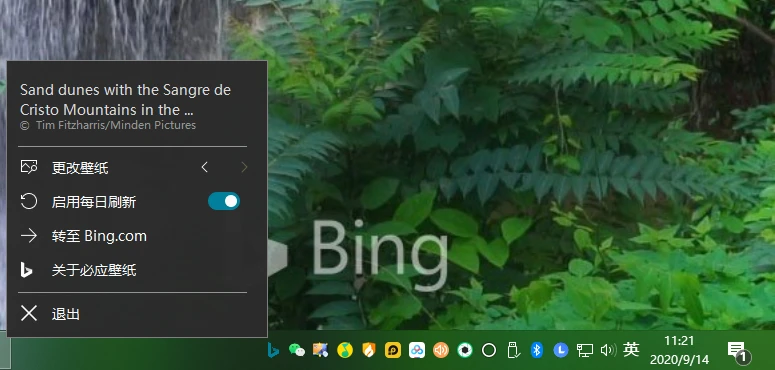Click the yellow square P tray icon

coord(393,350)
